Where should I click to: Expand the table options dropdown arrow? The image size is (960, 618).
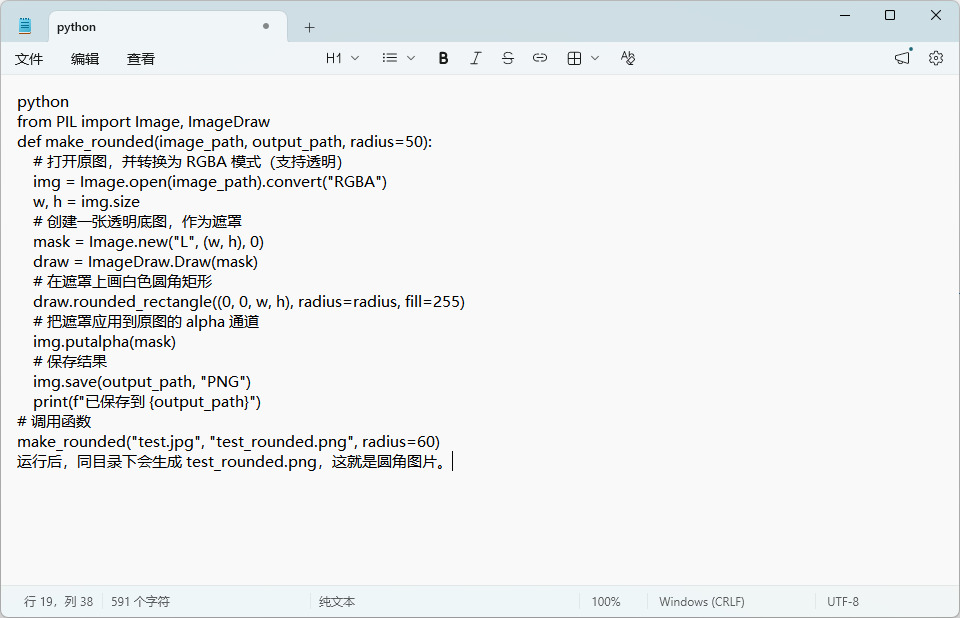click(594, 58)
